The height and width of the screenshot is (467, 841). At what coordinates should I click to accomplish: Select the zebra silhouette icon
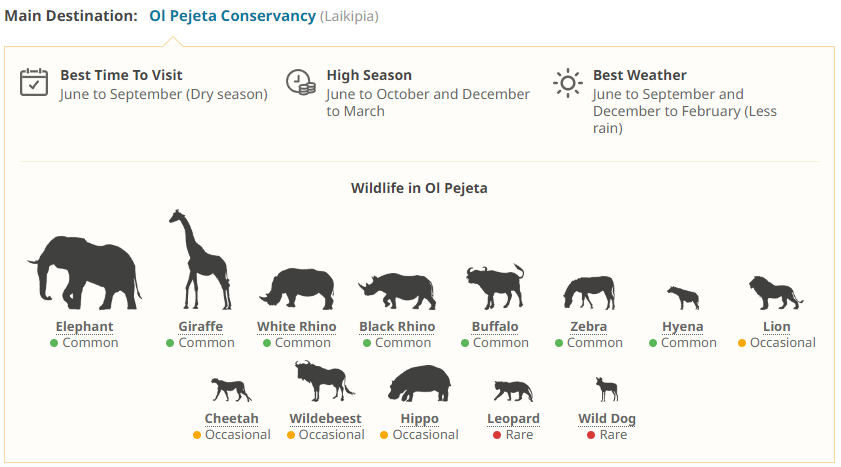pyautogui.click(x=588, y=293)
